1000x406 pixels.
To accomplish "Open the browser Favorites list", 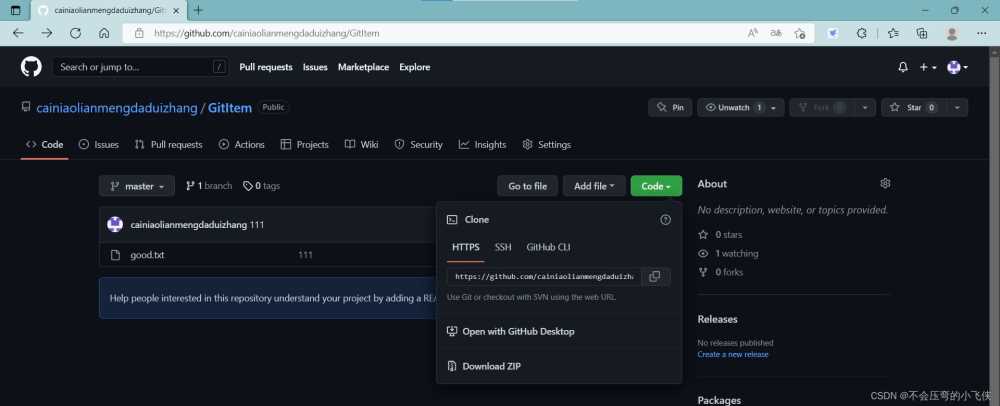I will click(893, 33).
